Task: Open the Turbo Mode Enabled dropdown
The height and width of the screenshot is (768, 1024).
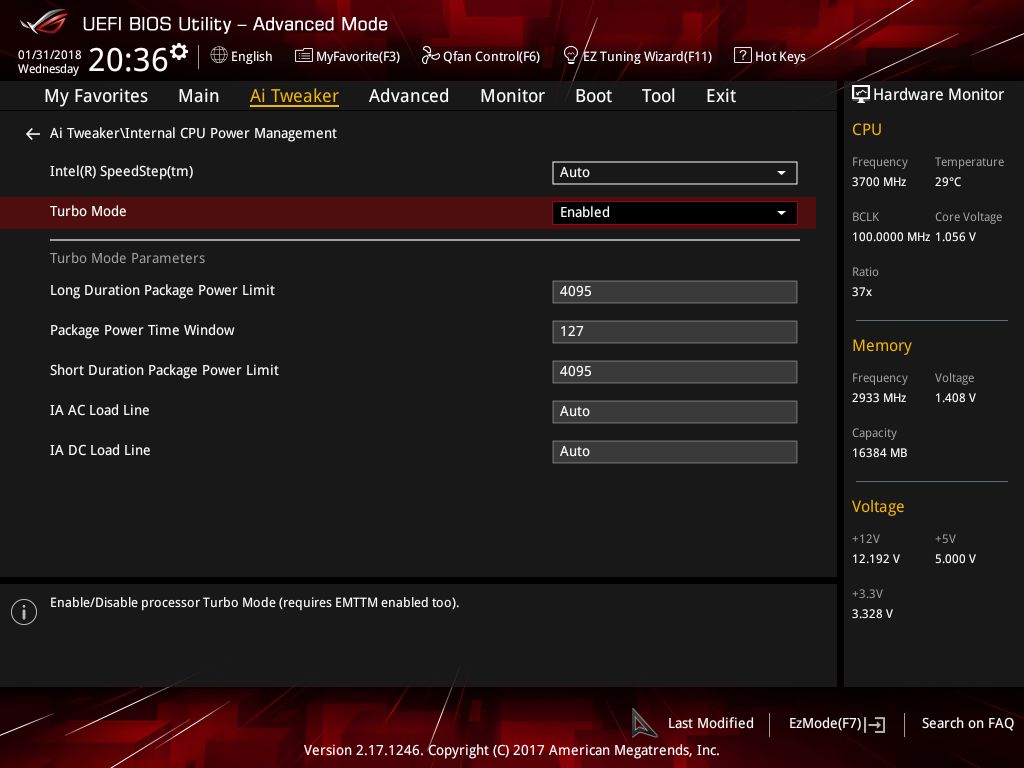Action: [674, 213]
